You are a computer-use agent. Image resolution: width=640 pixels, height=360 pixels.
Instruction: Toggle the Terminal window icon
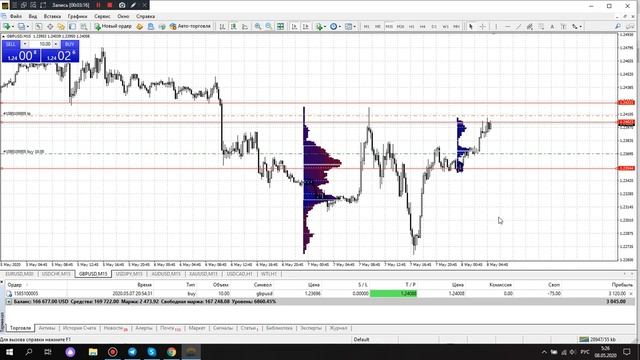tap(72, 27)
